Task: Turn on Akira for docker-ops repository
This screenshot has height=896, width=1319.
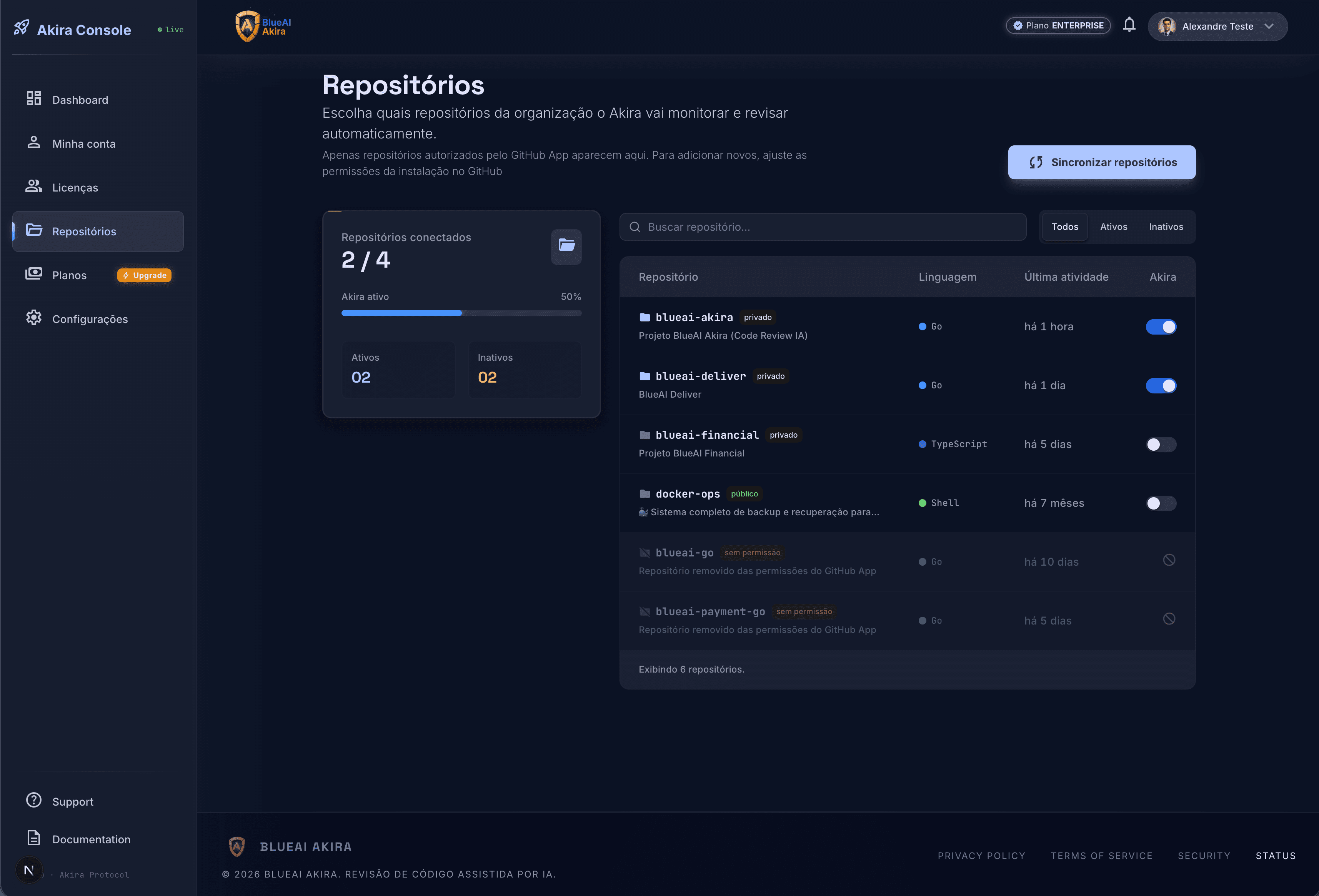Action: click(1161, 503)
